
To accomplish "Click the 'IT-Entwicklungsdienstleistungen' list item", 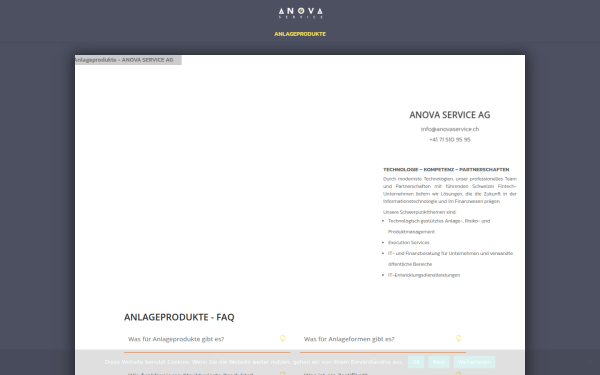I will pos(424,275).
